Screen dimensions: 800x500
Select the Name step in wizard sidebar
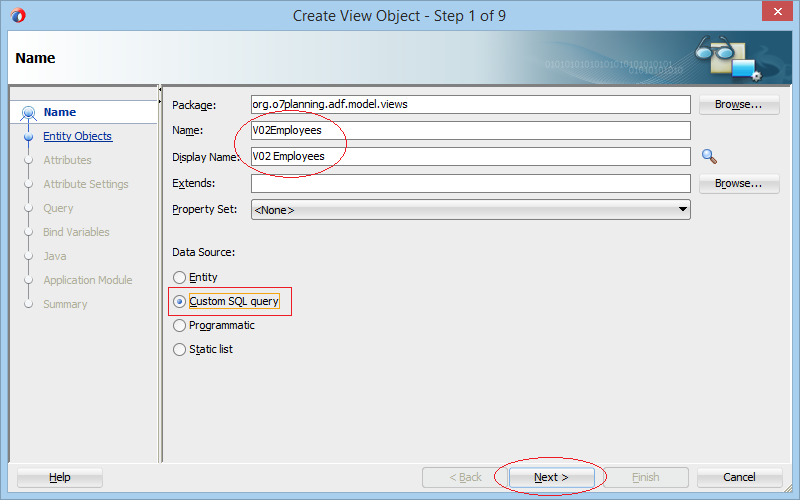tap(60, 112)
